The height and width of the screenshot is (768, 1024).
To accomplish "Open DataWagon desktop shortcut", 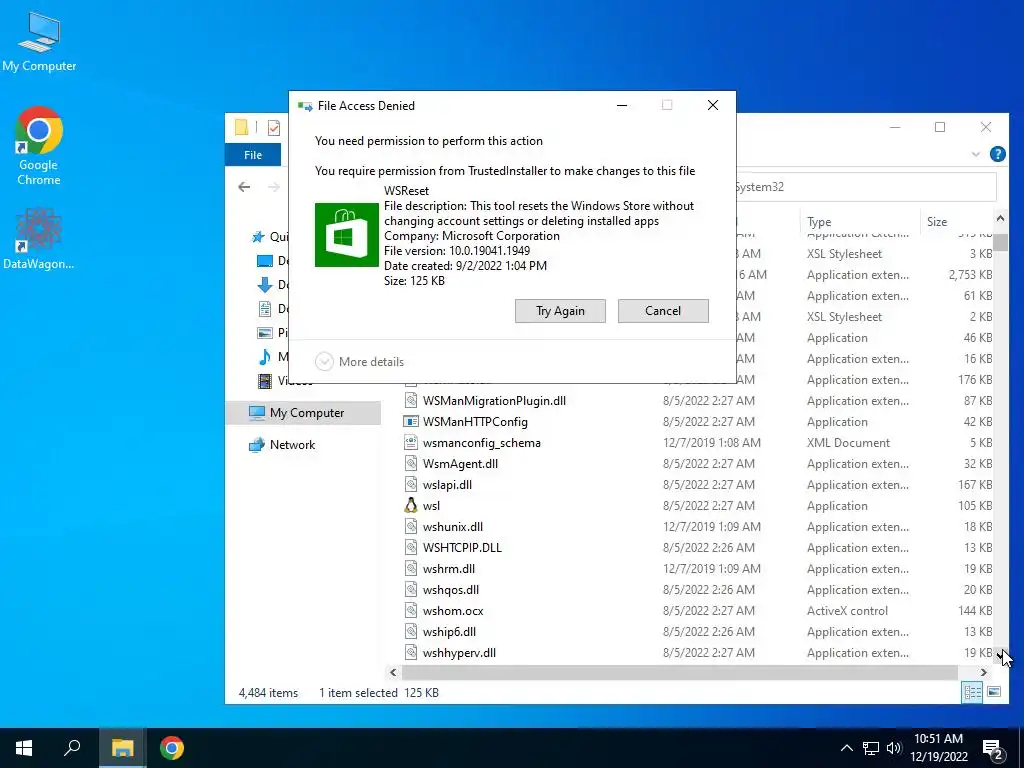I will (39, 239).
